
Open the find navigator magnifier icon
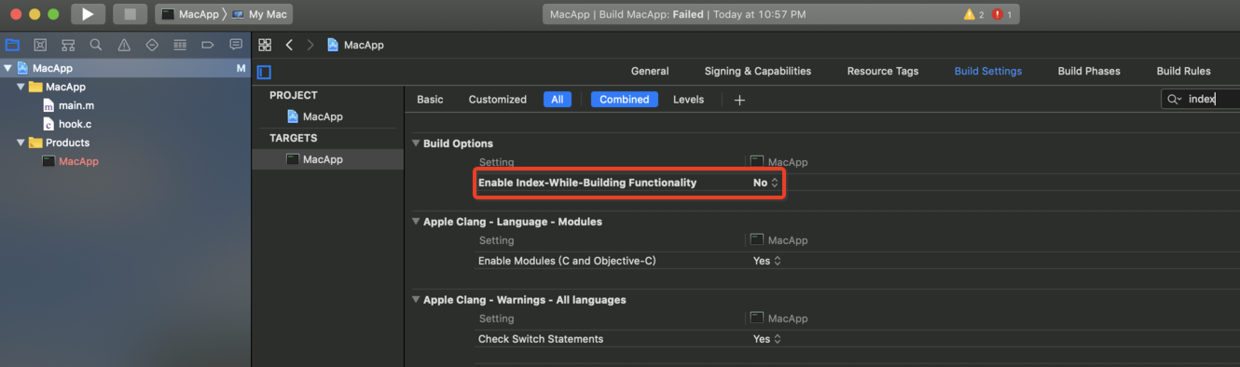[x=96, y=45]
